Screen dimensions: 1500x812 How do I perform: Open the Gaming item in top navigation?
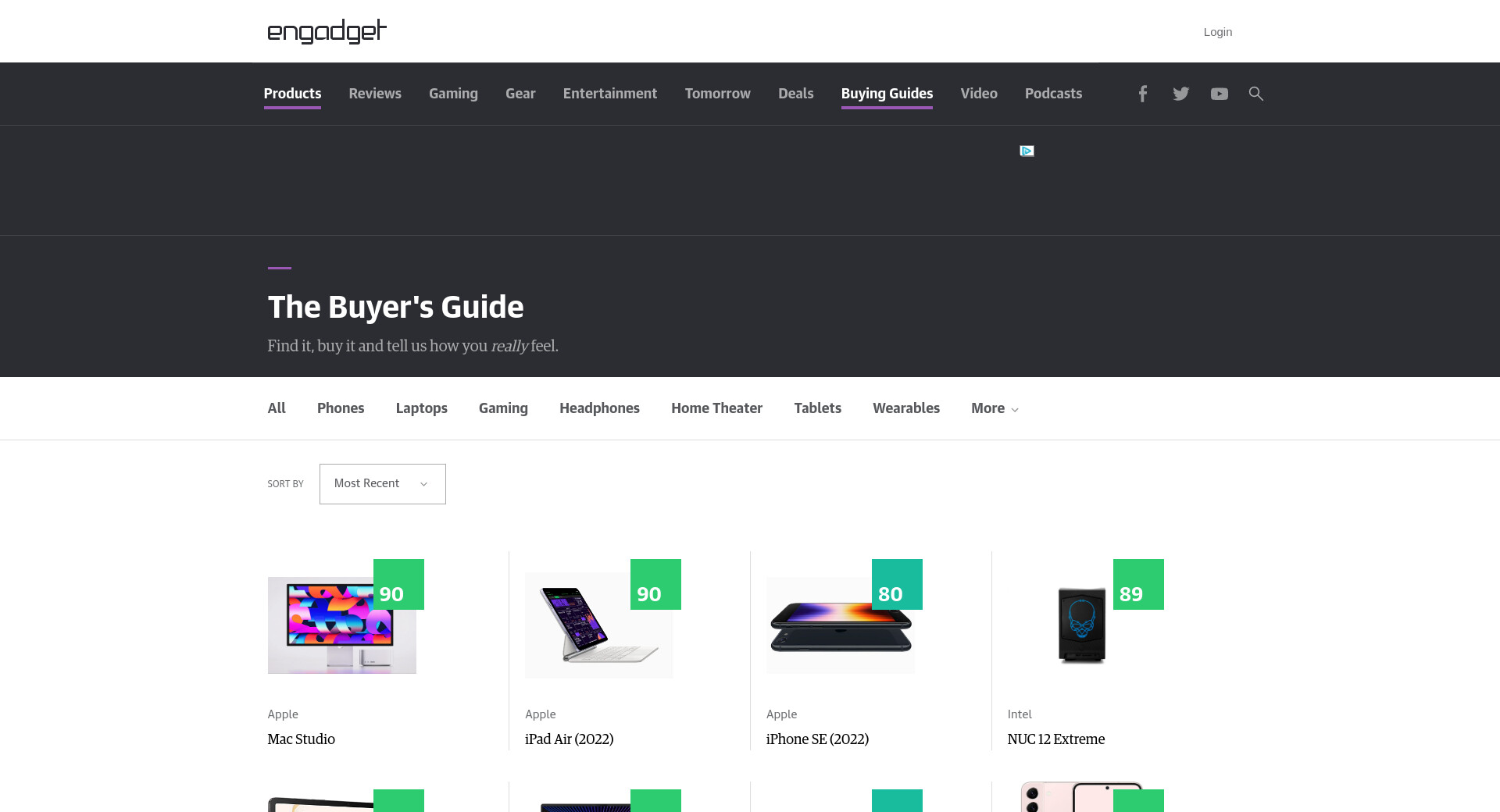[453, 94]
